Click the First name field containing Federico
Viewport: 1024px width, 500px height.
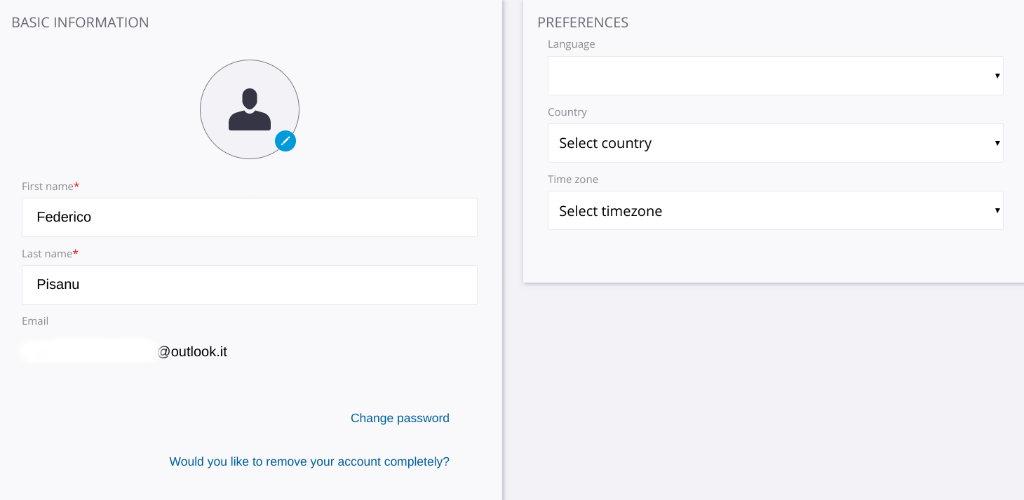pos(249,217)
